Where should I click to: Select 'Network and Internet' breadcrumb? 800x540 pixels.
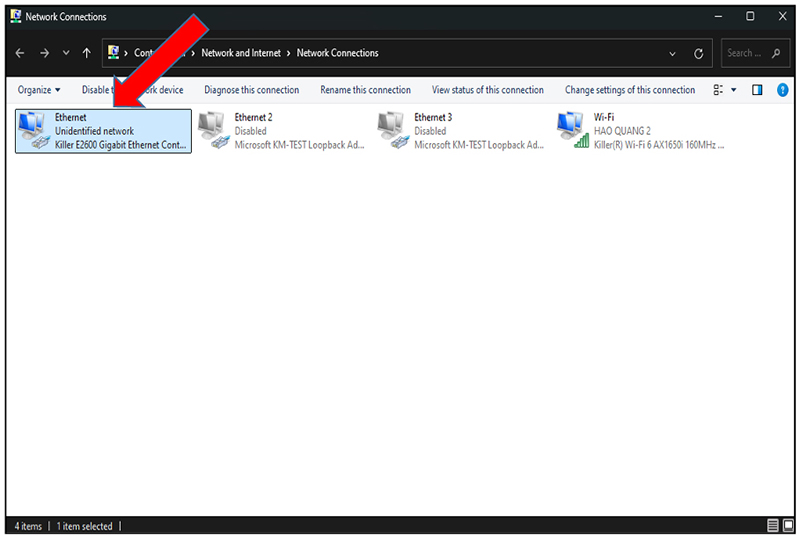[241, 53]
